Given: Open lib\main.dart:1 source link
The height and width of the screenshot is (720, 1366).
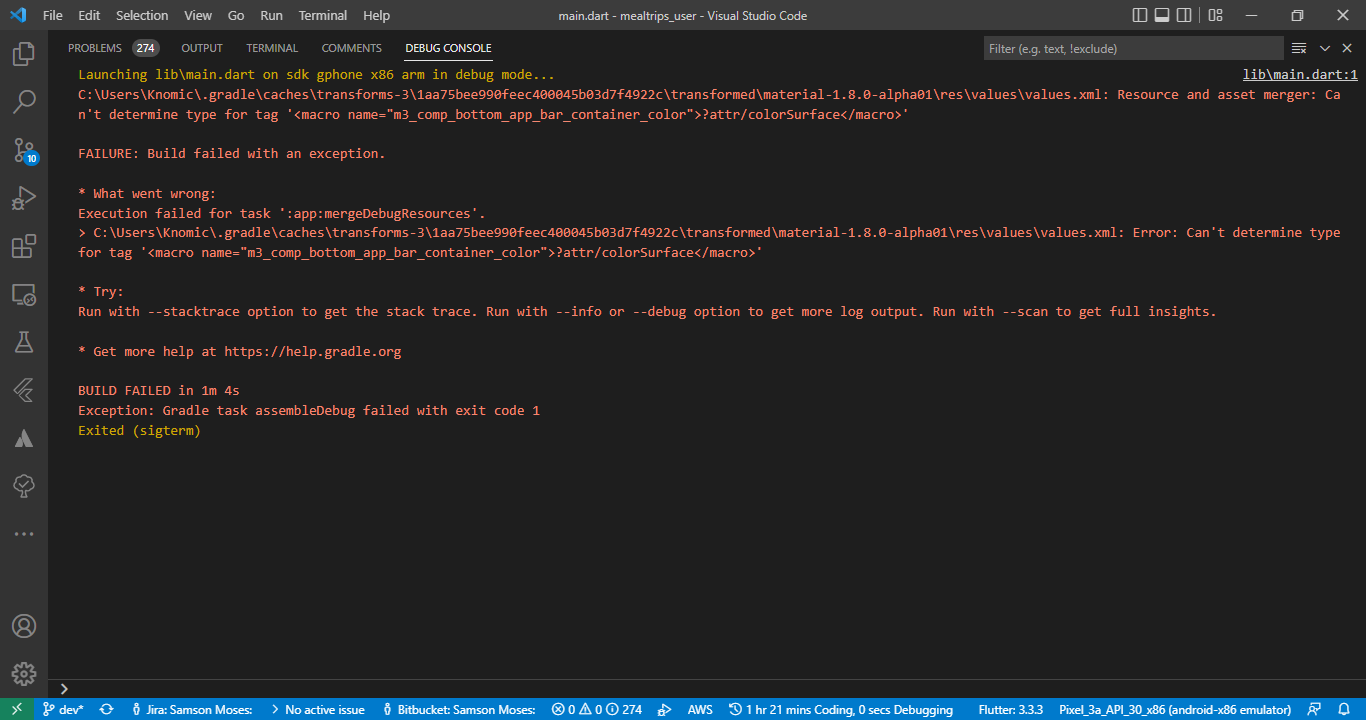Looking at the screenshot, I should pos(1300,75).
